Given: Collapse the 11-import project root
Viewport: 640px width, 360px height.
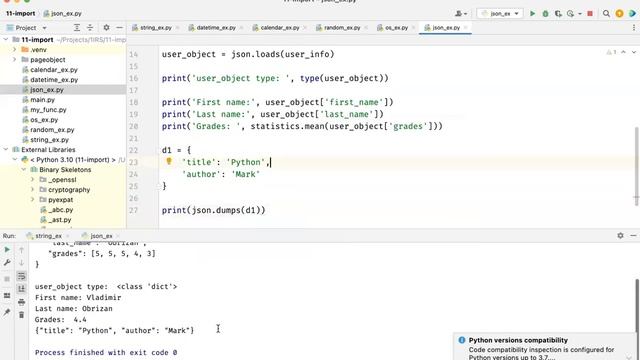Looking at the screenshot, I should 6,40.
